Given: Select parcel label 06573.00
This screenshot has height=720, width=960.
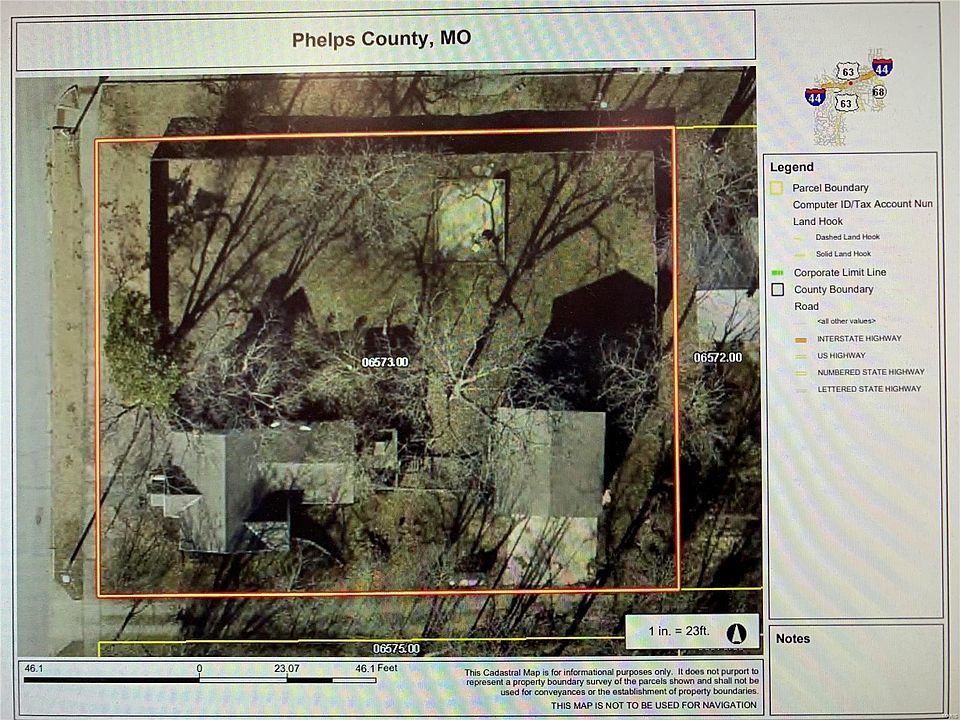Looking at the screenshot, I should click(384, 362).
